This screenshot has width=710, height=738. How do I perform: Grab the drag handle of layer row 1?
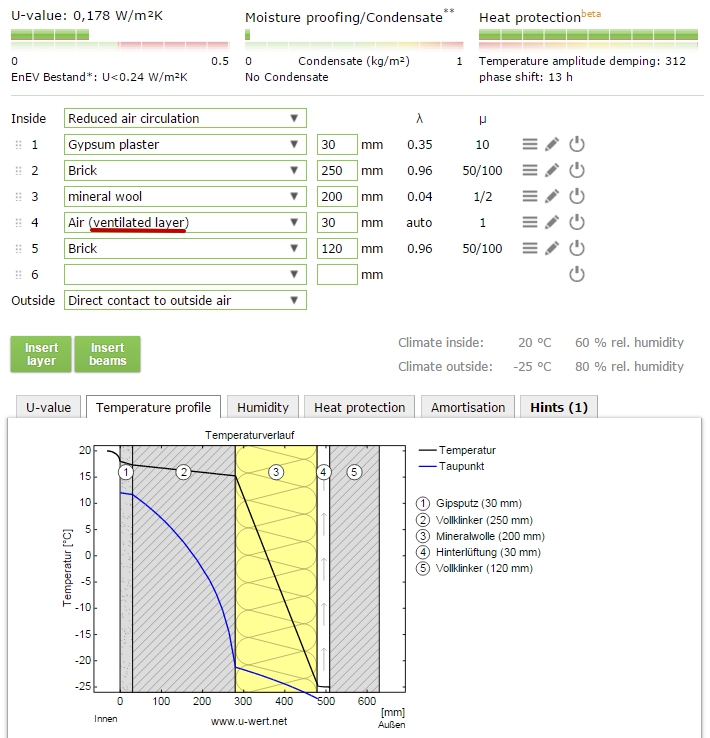pos(18,145)
